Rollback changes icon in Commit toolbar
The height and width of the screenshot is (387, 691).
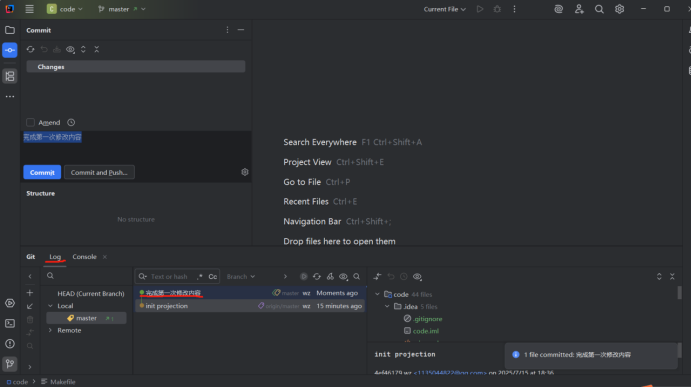point(44,49)
